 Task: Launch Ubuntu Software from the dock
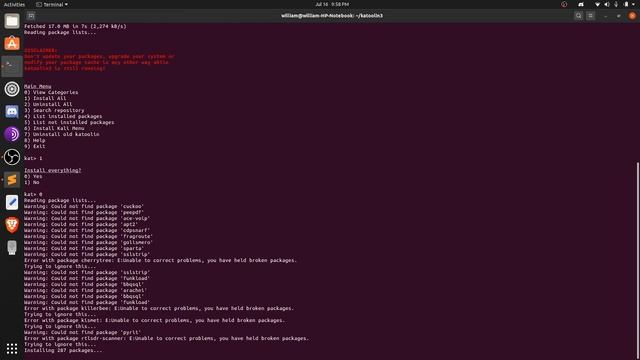pos(12,43)
